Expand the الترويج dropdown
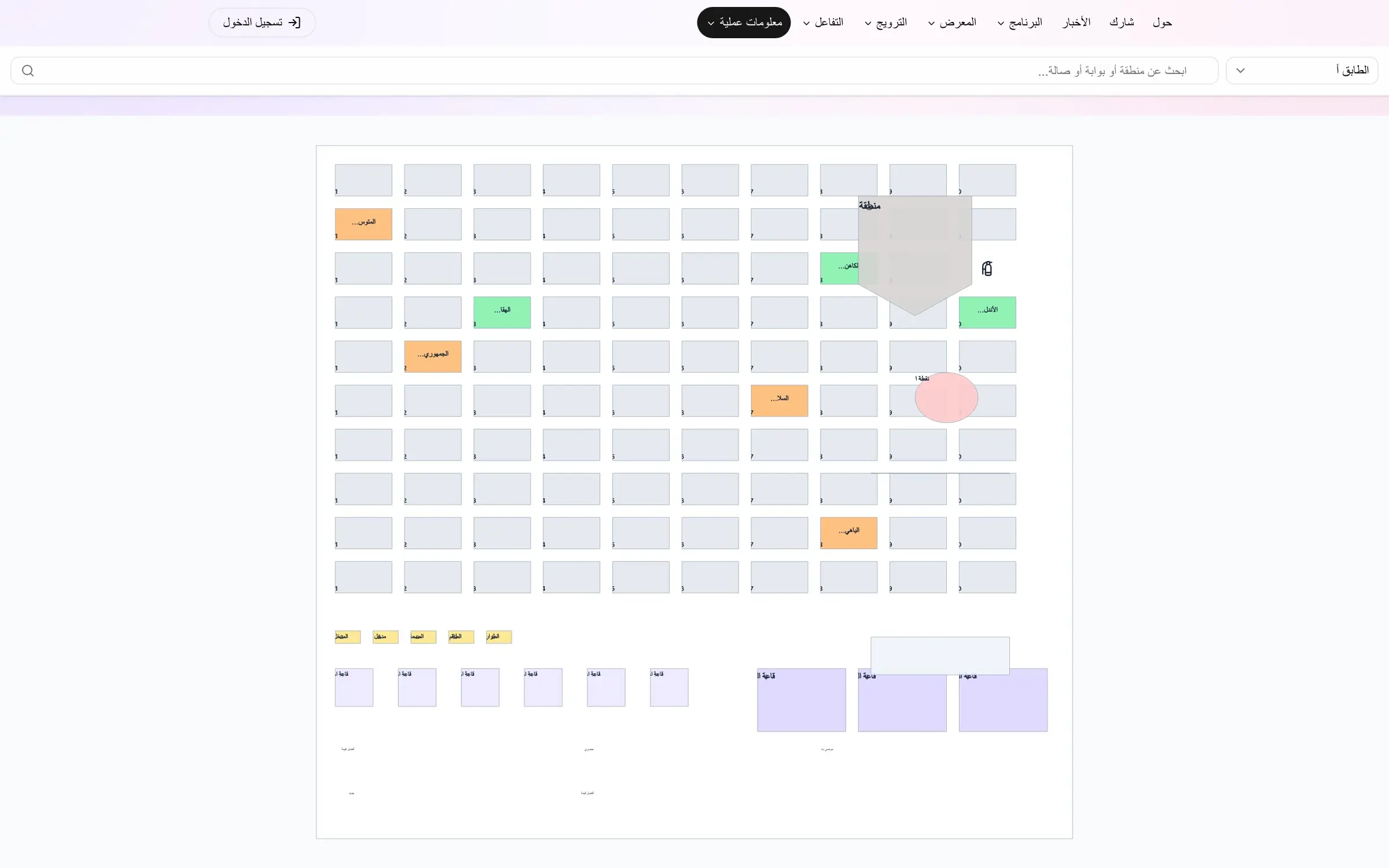 point(885,23)
